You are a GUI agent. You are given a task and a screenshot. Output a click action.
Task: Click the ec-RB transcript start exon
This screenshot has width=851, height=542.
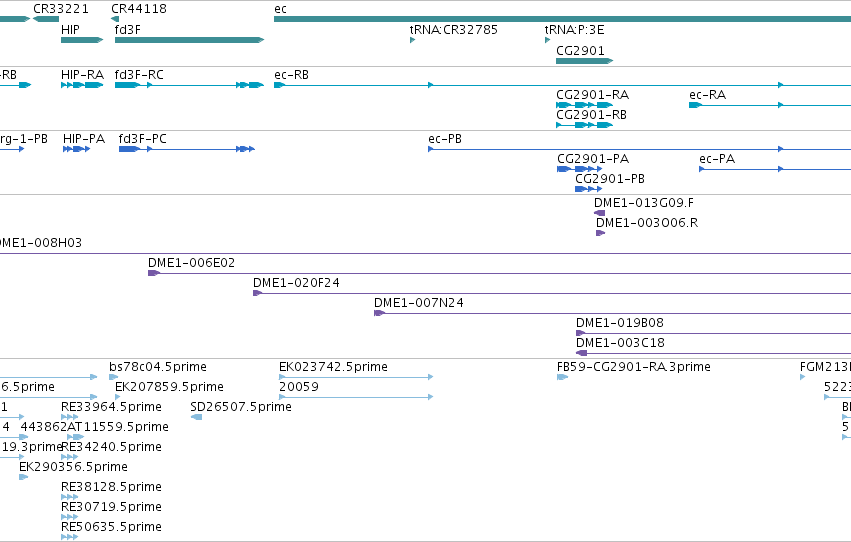tap(280, 85)
